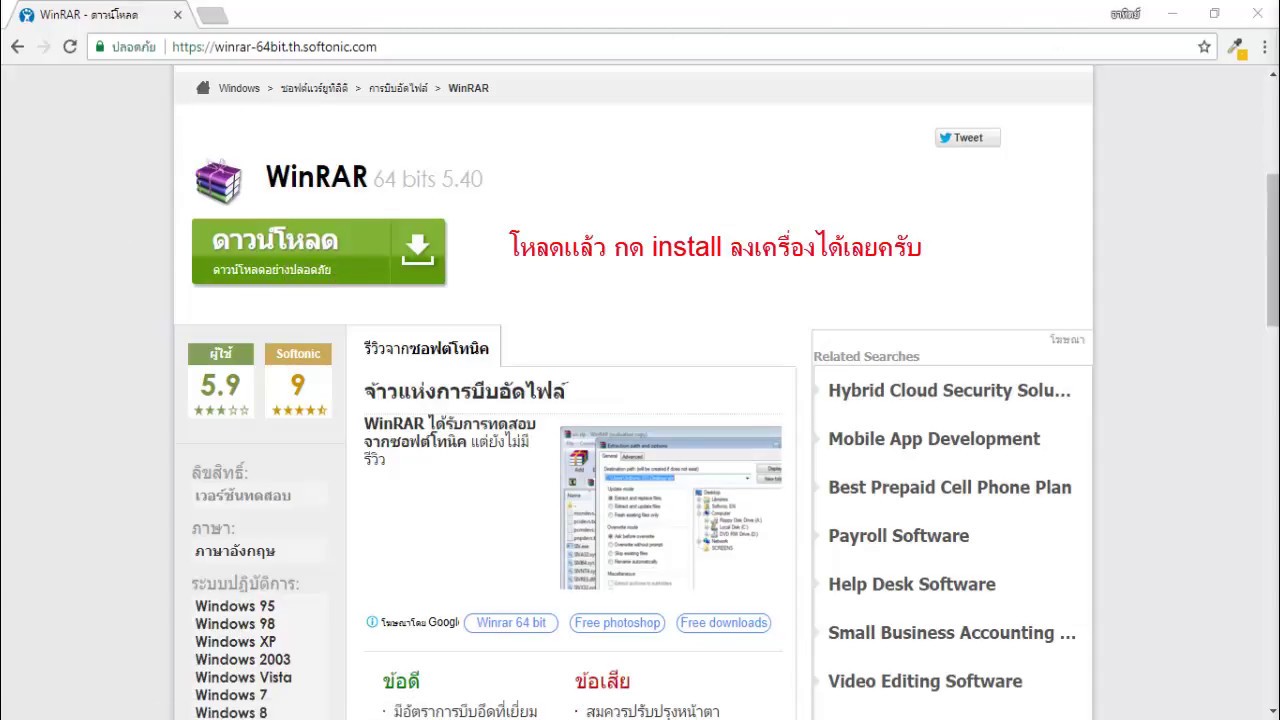Screen dimensions: 1280x720
Task: Click the page vertical scrollbar thumb
Action: 1272,250
